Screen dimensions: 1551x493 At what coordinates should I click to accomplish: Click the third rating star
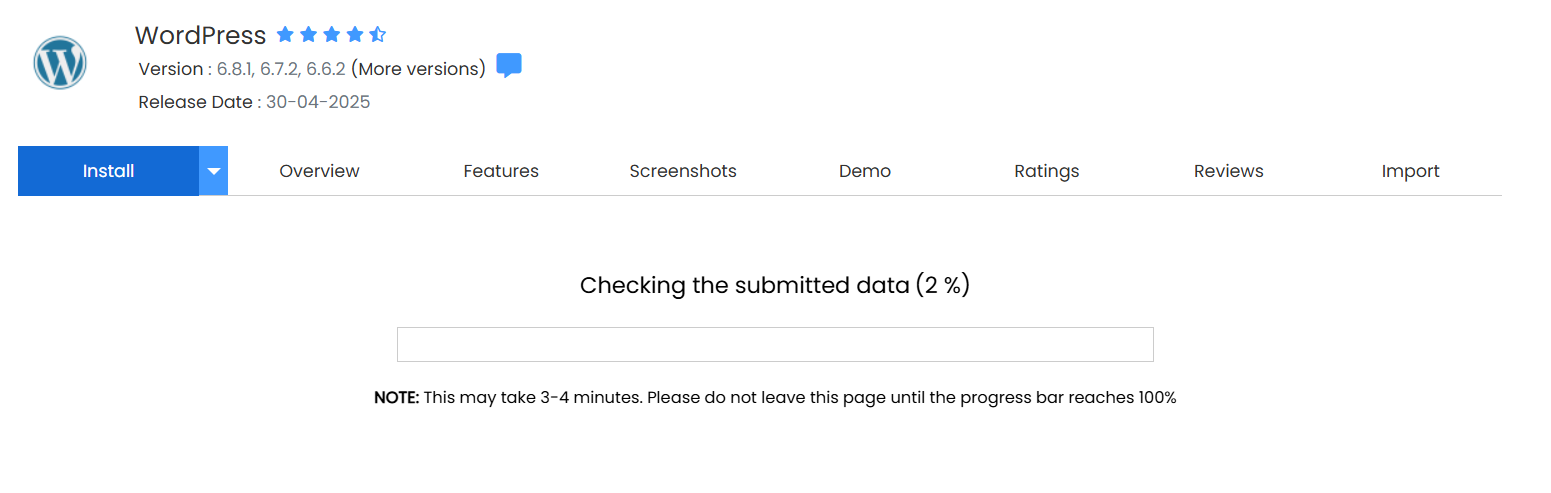[x=331, y=35]
